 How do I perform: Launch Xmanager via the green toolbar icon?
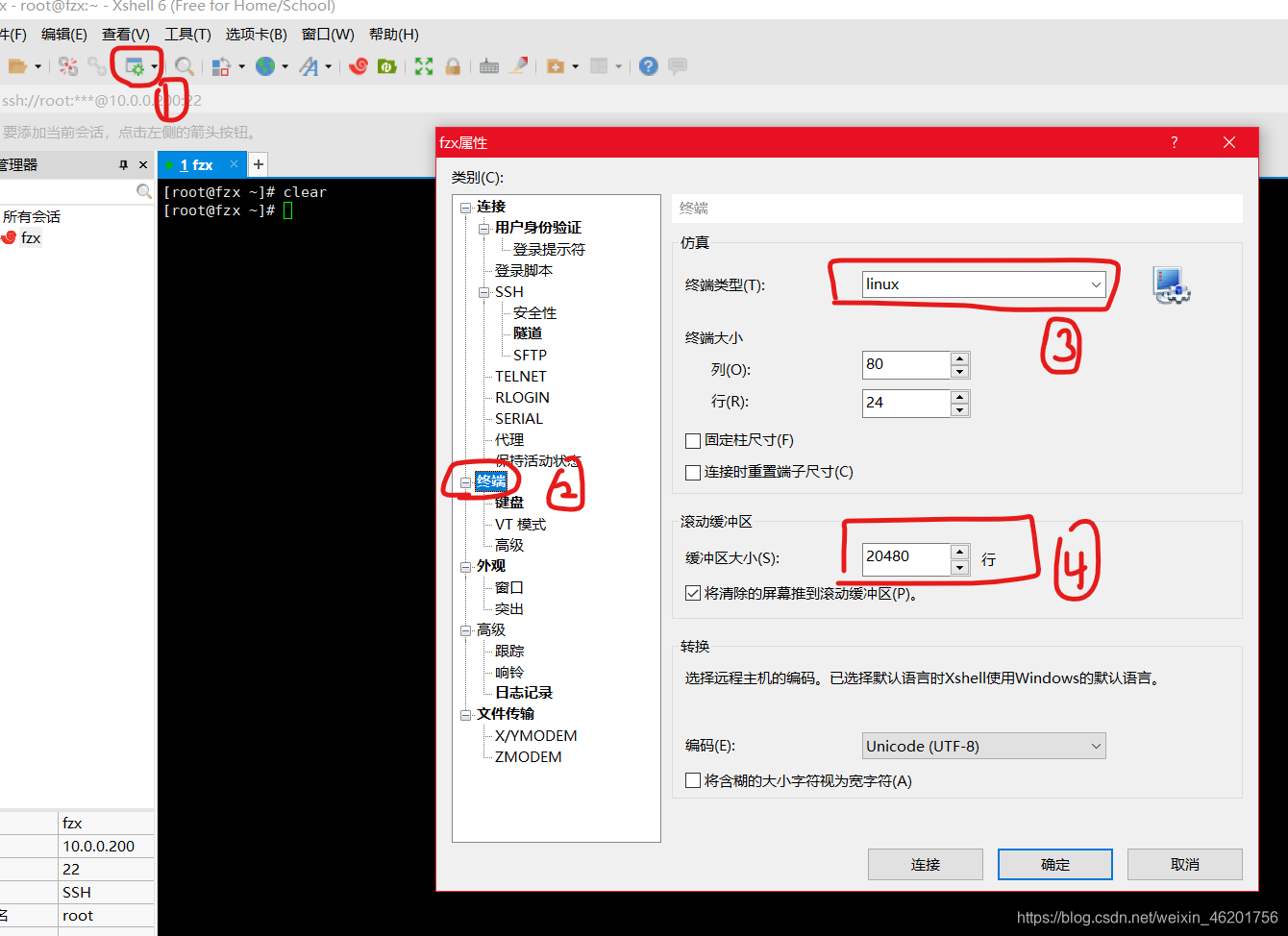point(387,66)
